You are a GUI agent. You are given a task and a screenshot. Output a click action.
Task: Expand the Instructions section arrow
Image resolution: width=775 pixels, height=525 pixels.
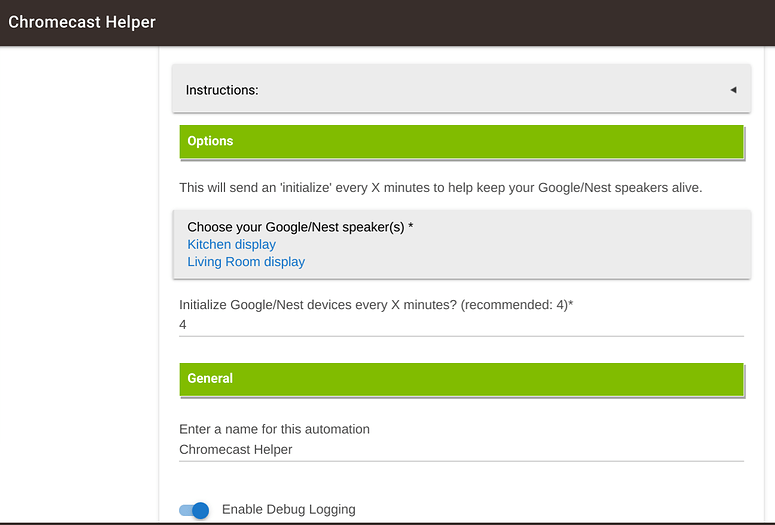pos(733,90)
